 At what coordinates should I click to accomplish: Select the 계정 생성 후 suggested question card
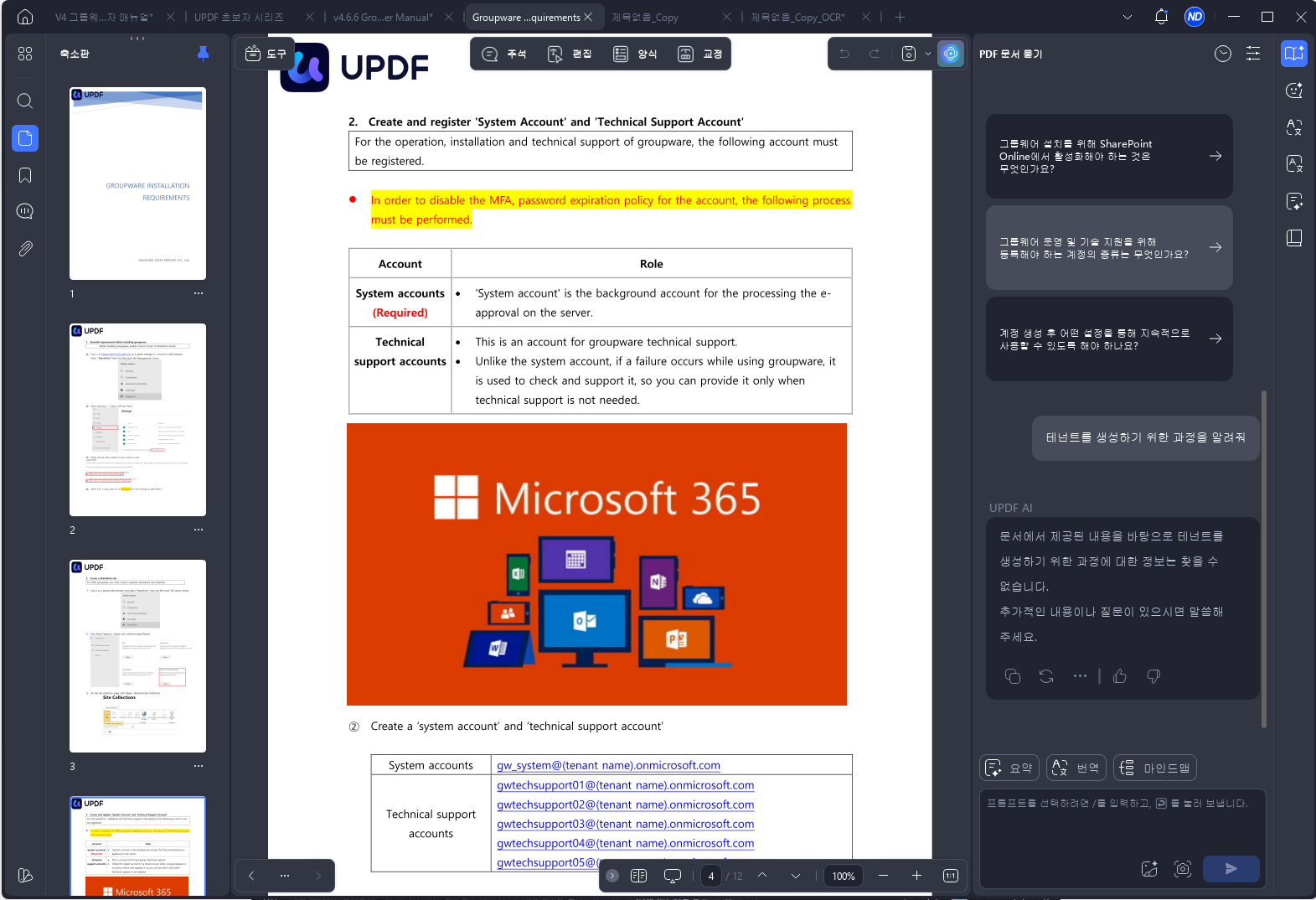click(x=1109, y=339)
